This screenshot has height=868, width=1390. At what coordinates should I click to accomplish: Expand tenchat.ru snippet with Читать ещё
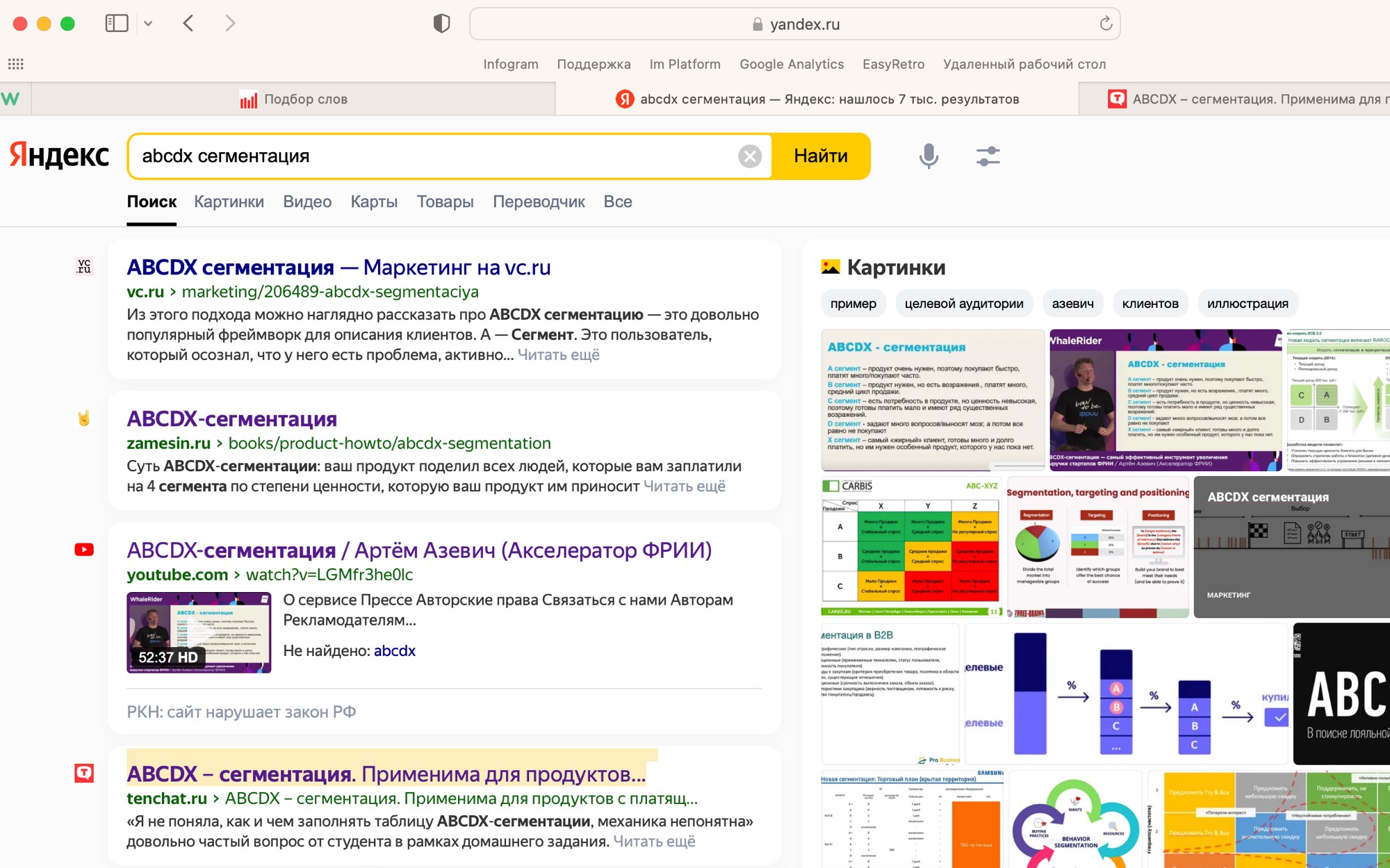tap(655, 842)
